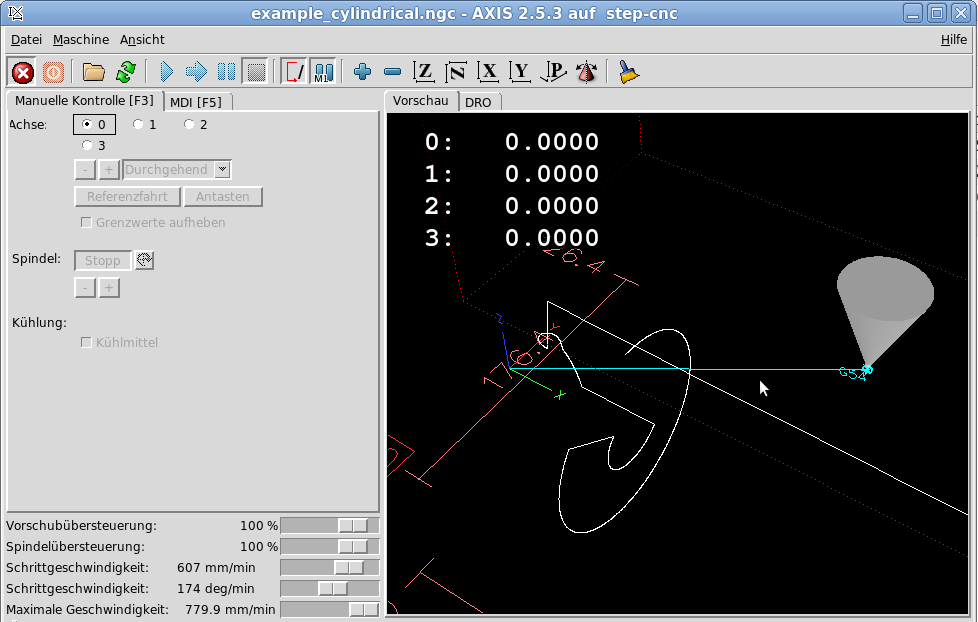Stop program execution
Screen dimensions: 978x622
tap(256, 72)
